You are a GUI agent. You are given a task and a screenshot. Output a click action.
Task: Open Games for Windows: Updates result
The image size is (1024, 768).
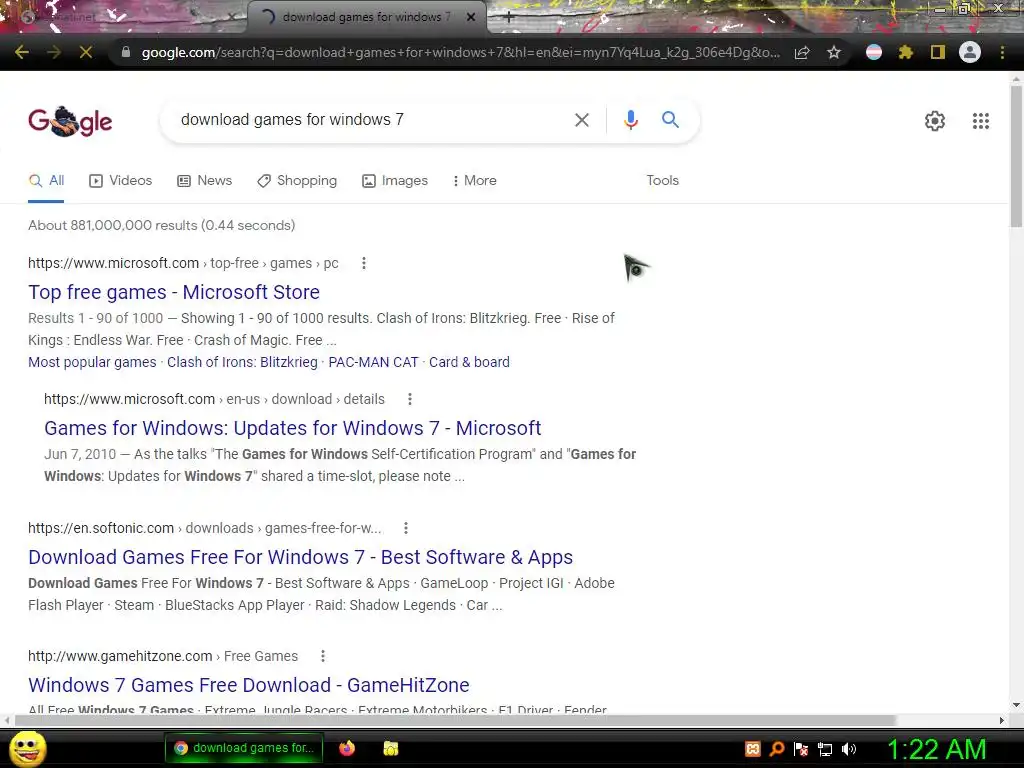click(293, 428)
